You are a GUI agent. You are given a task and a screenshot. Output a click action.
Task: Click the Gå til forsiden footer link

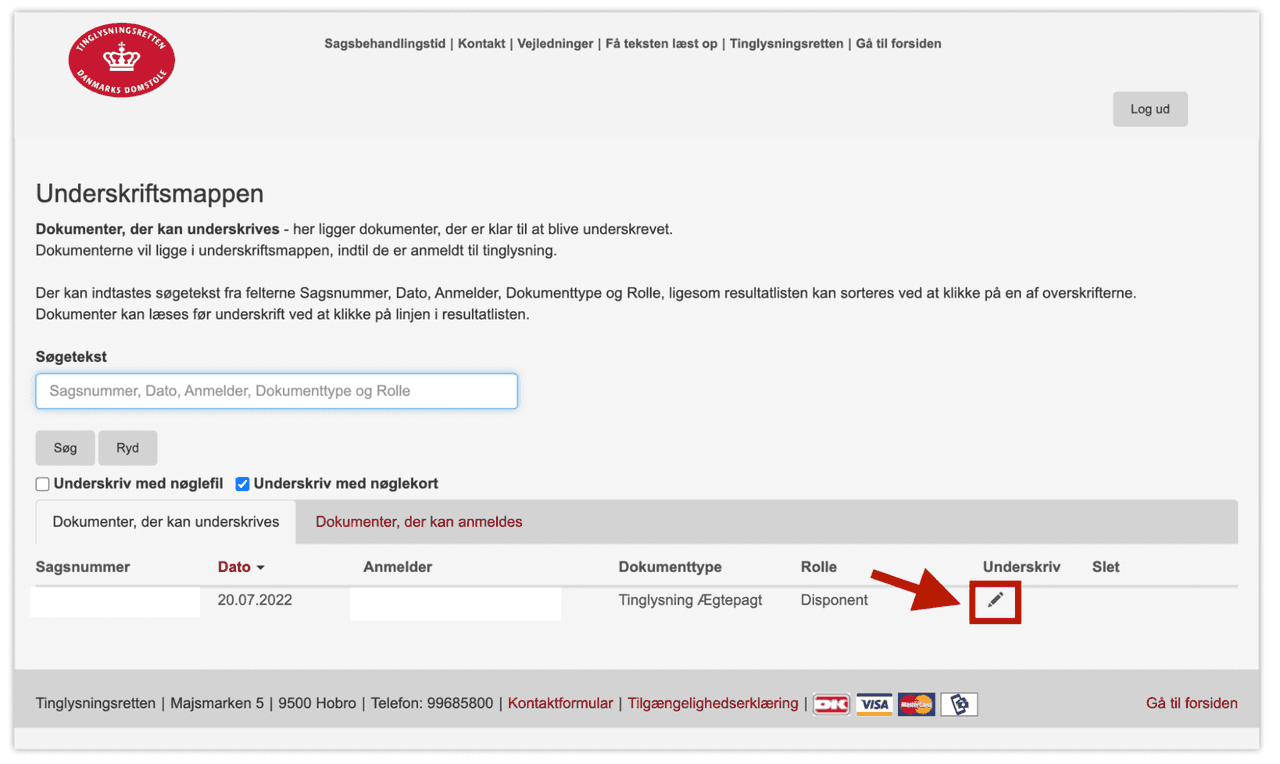tap(1191, 703)
